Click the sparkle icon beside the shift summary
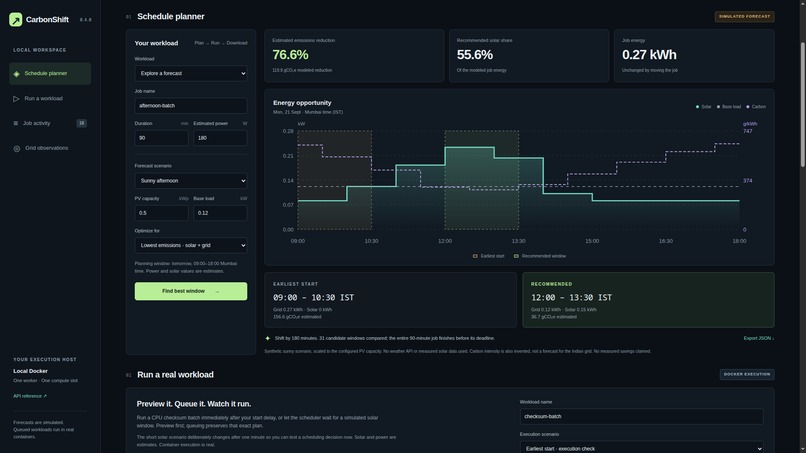The image size is (806, 453). (267, 338)
